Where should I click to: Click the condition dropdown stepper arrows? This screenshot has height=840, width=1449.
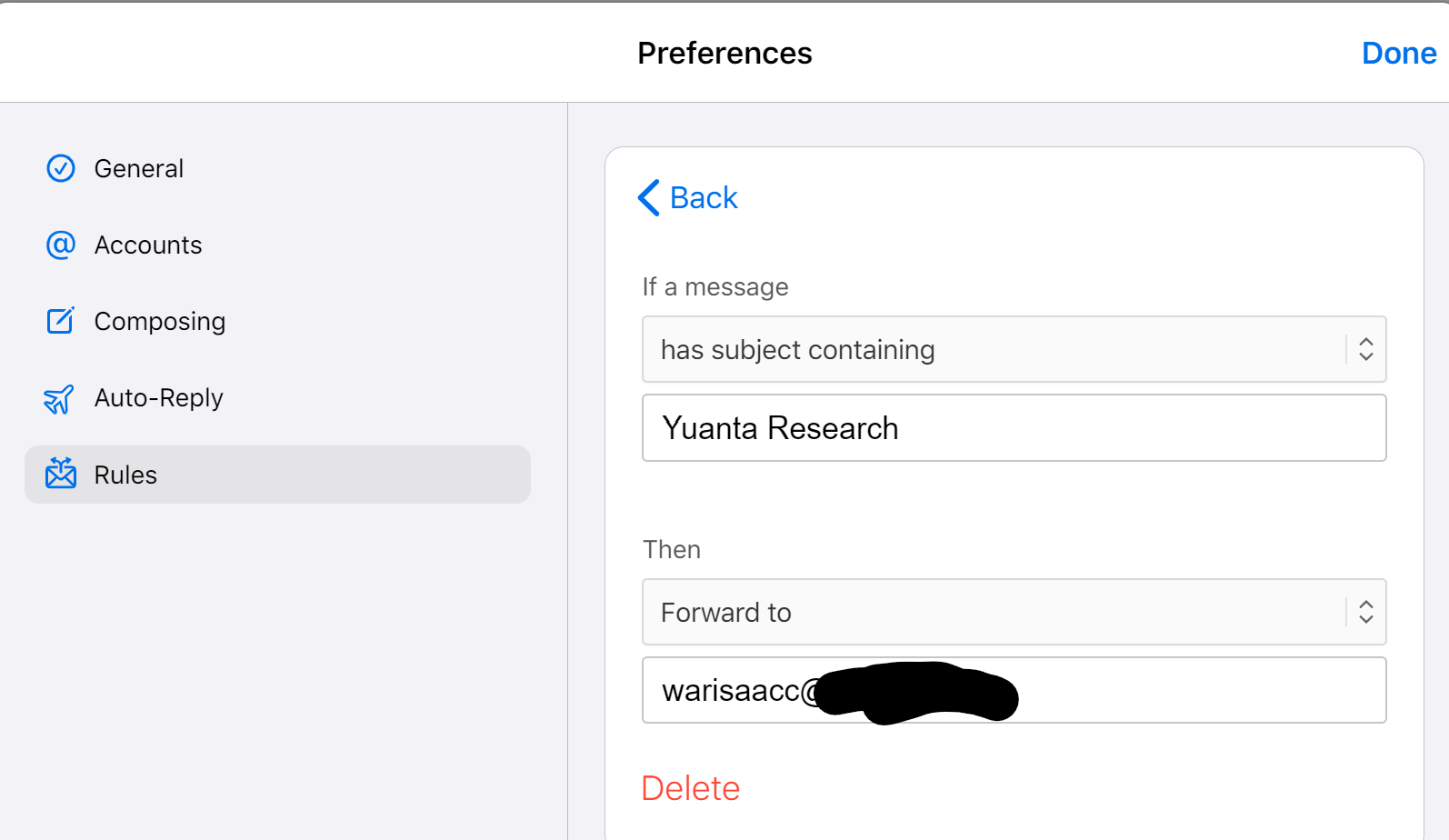point(1365,349)
